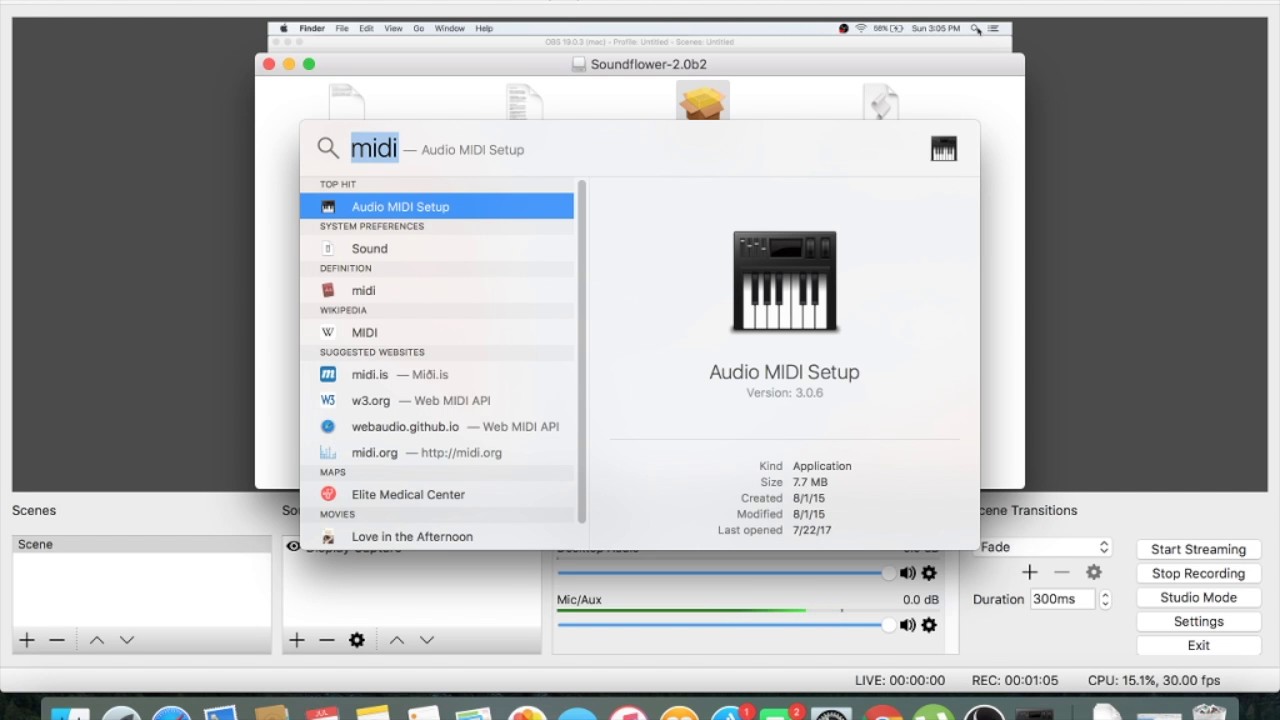Click the Spotlight search field containing midi
This screenshot has height=720, width=1280.
630,149
